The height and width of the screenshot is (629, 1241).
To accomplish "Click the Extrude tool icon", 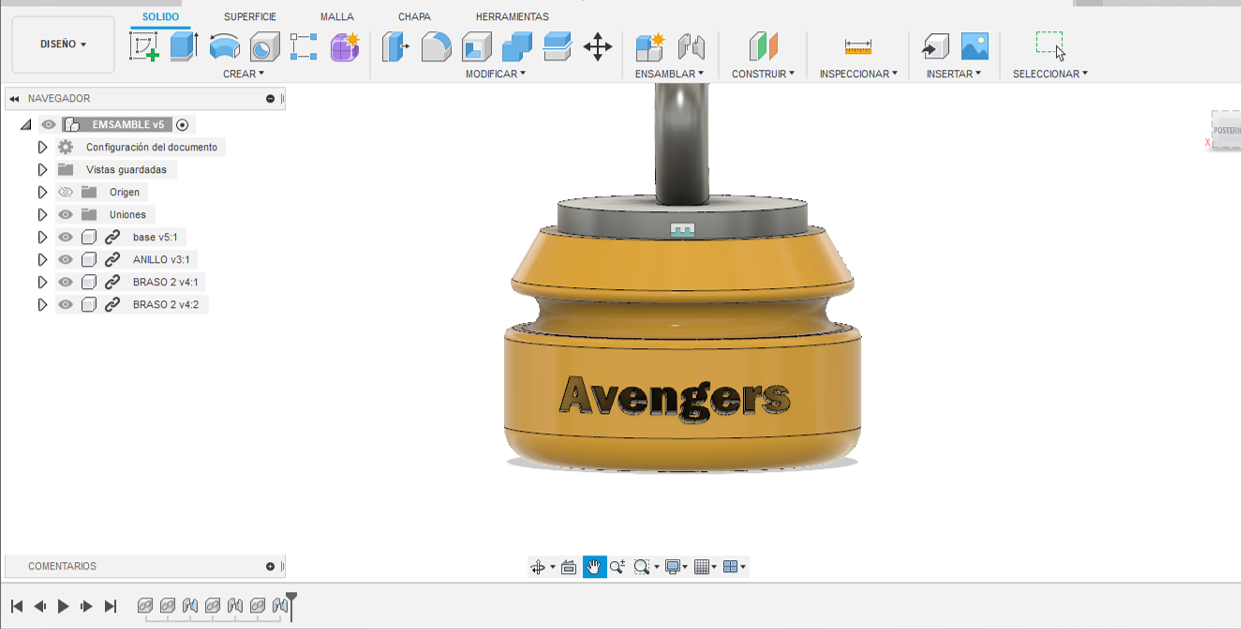I will (x=184, y=46).
